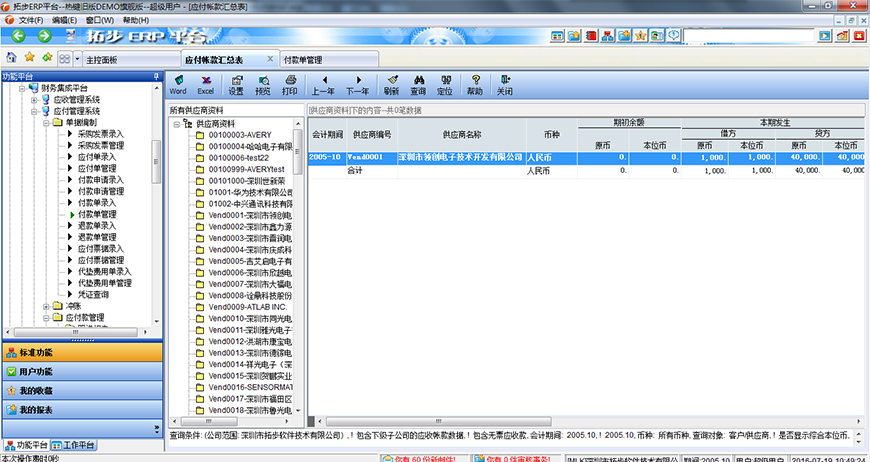The height and width of the screenshot is (462, 870).
Task: Export report using the Excel icon
Action: click(205, 84)
